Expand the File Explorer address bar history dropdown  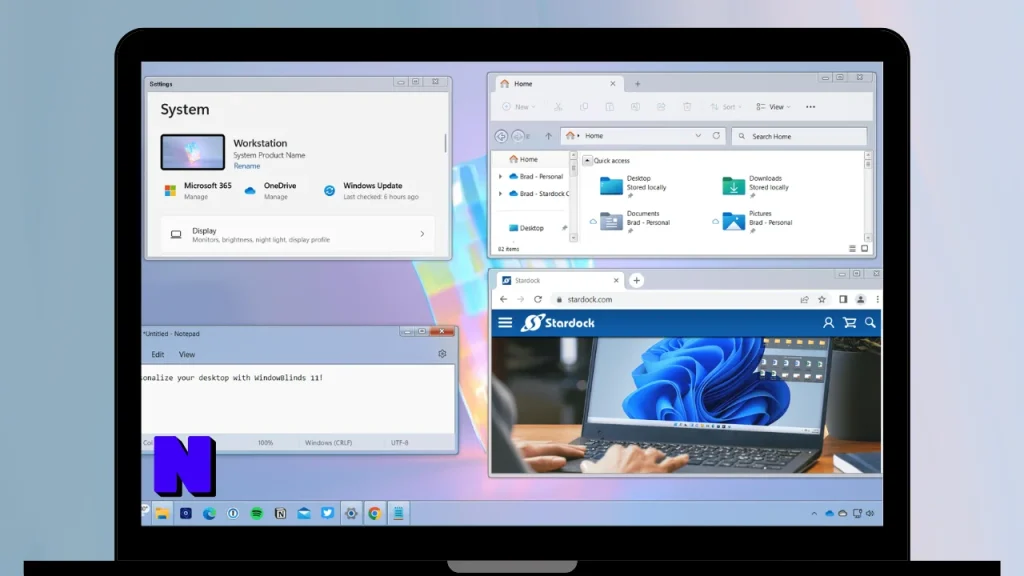(698, 136)
